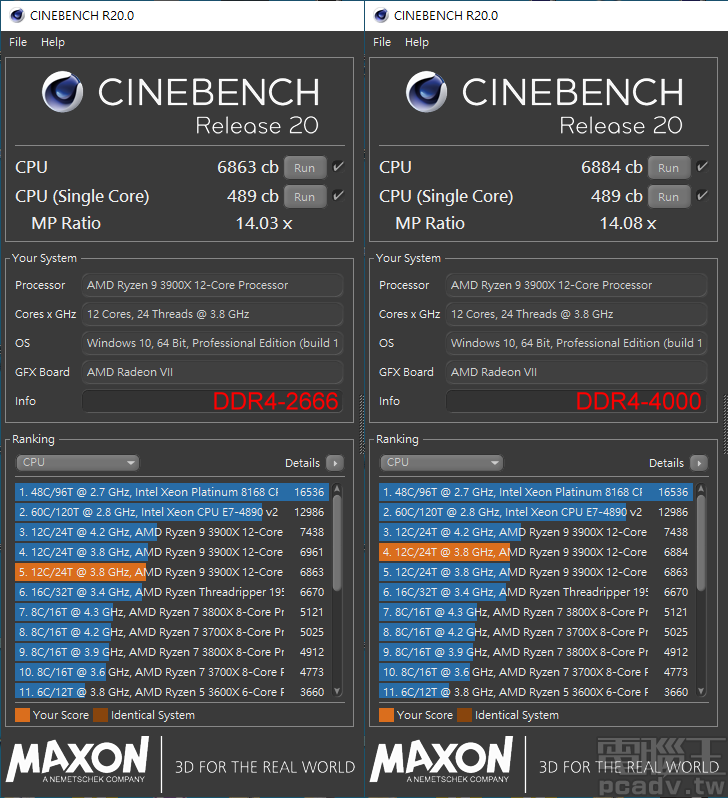This screenshot has width=728, height=798.
Task: Click brown Identical System swatch in left window
Action: click(x=101, y=715)
